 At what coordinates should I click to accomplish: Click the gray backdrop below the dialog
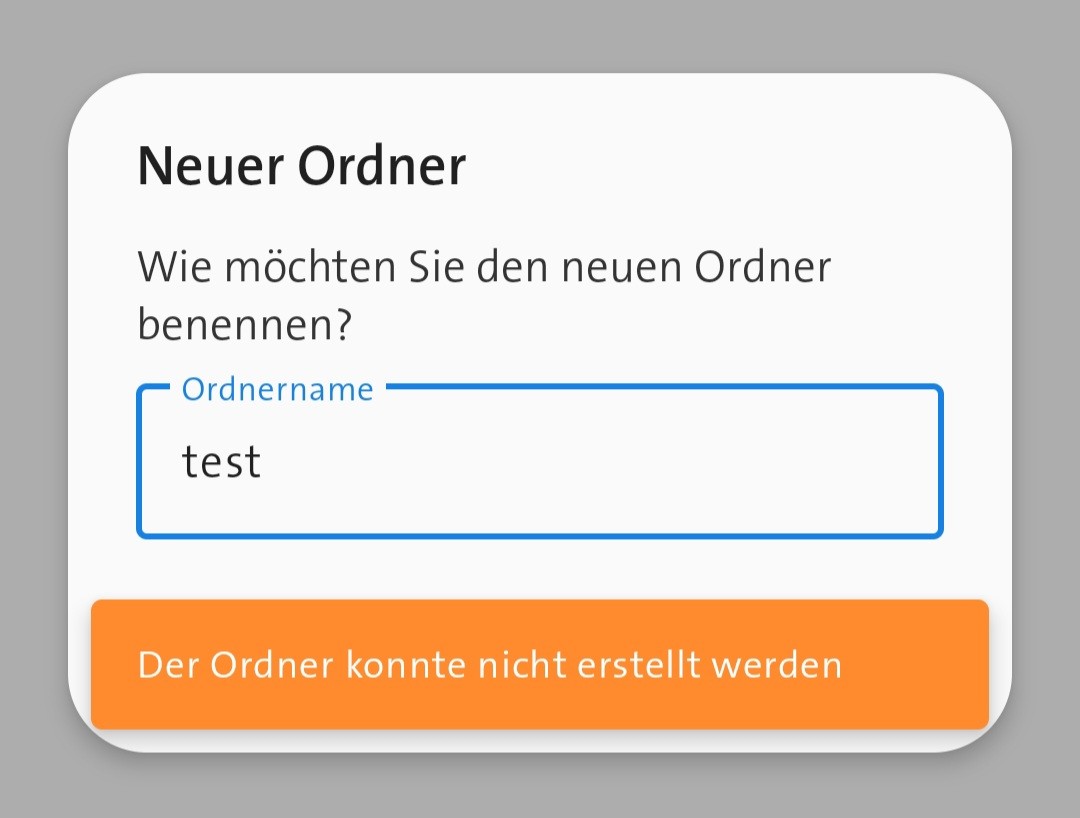click(540, 790)
